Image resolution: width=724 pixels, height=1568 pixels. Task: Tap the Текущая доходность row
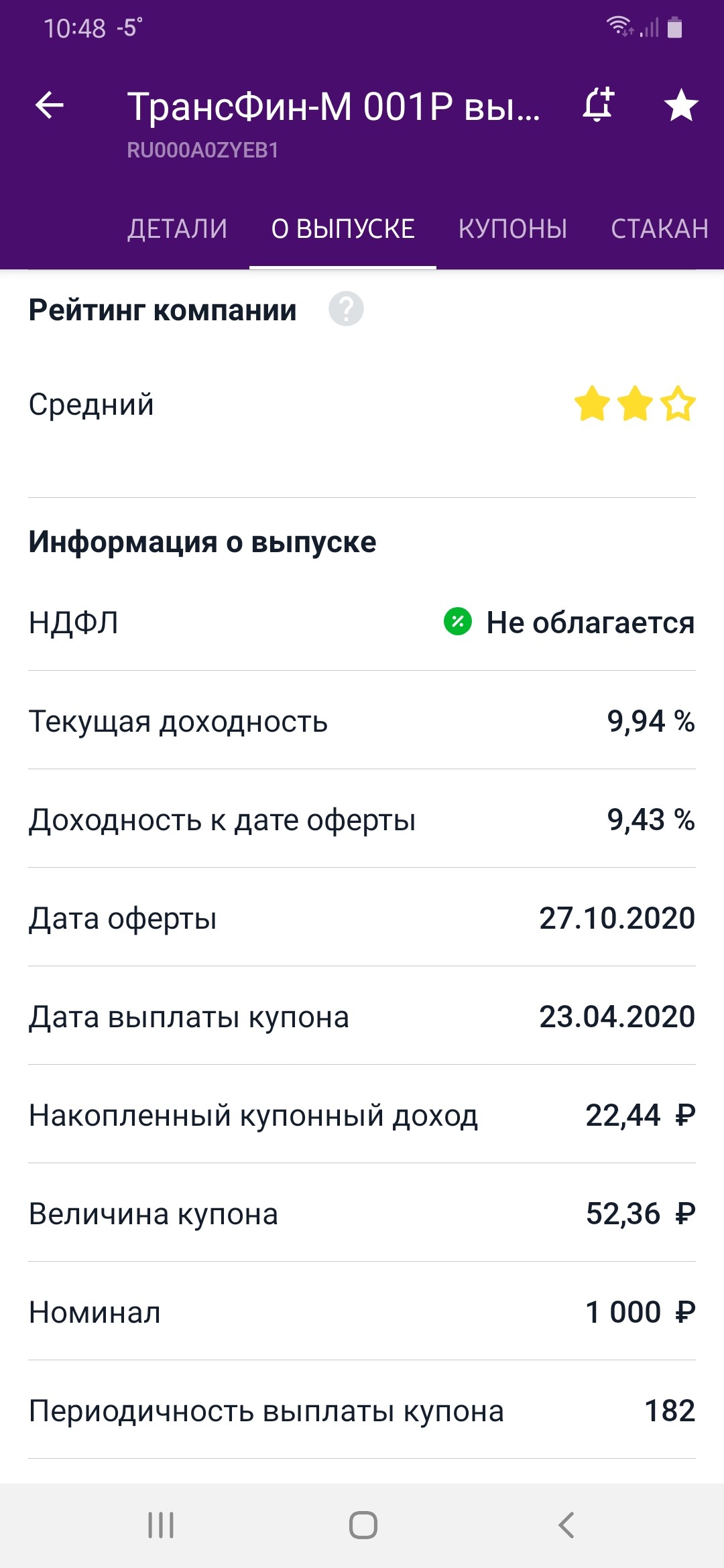pyautogui.click(x=362, y=721)
